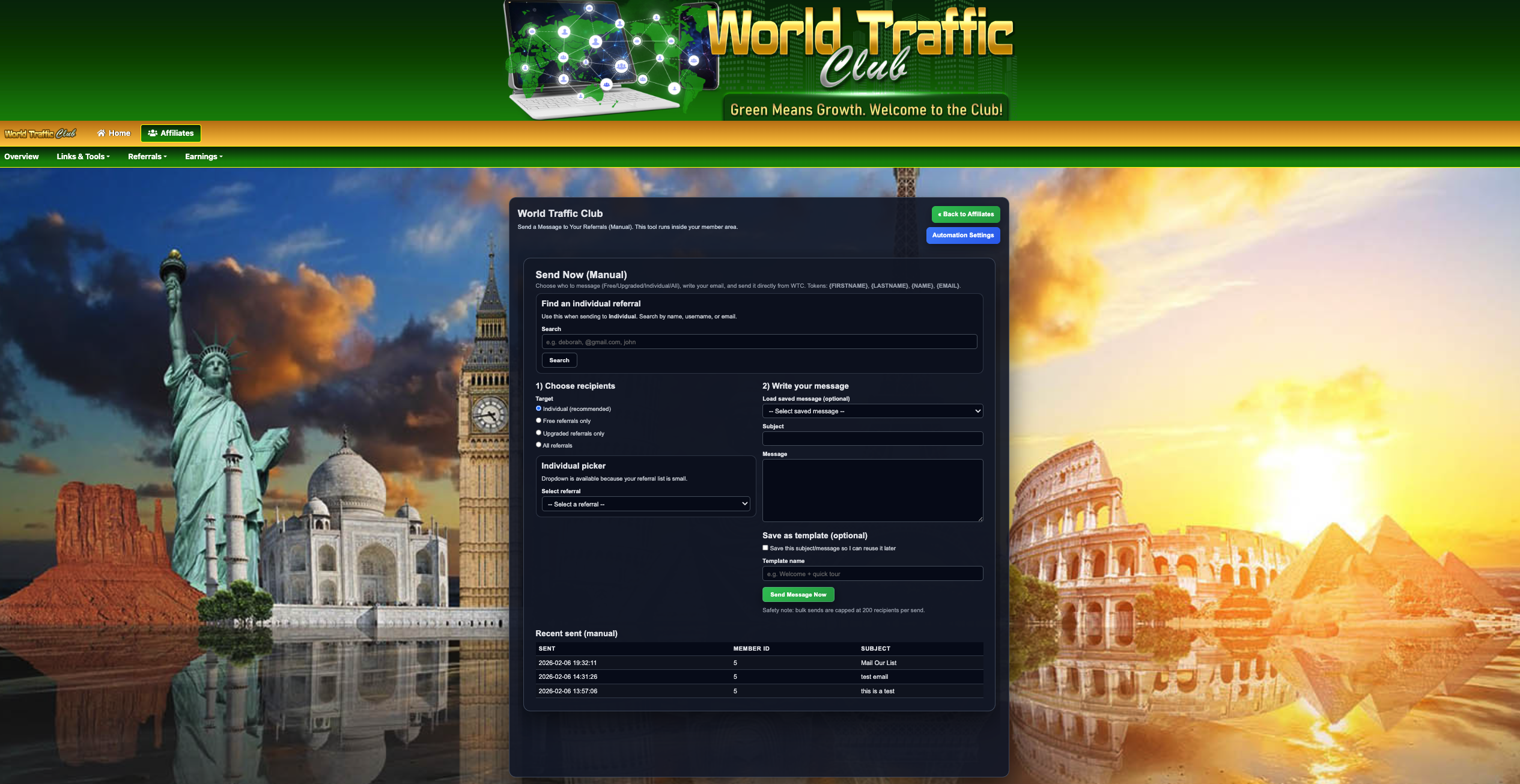Click the referral Search button
The height and width of the screenshot is (784, 1520).
click(559, 360)
